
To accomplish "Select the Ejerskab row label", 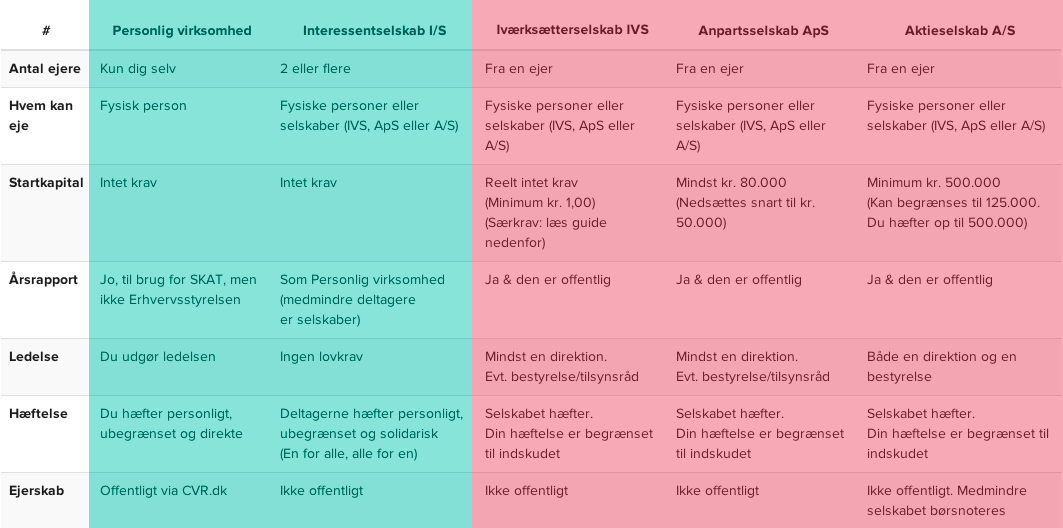I will tap(37, 491).
